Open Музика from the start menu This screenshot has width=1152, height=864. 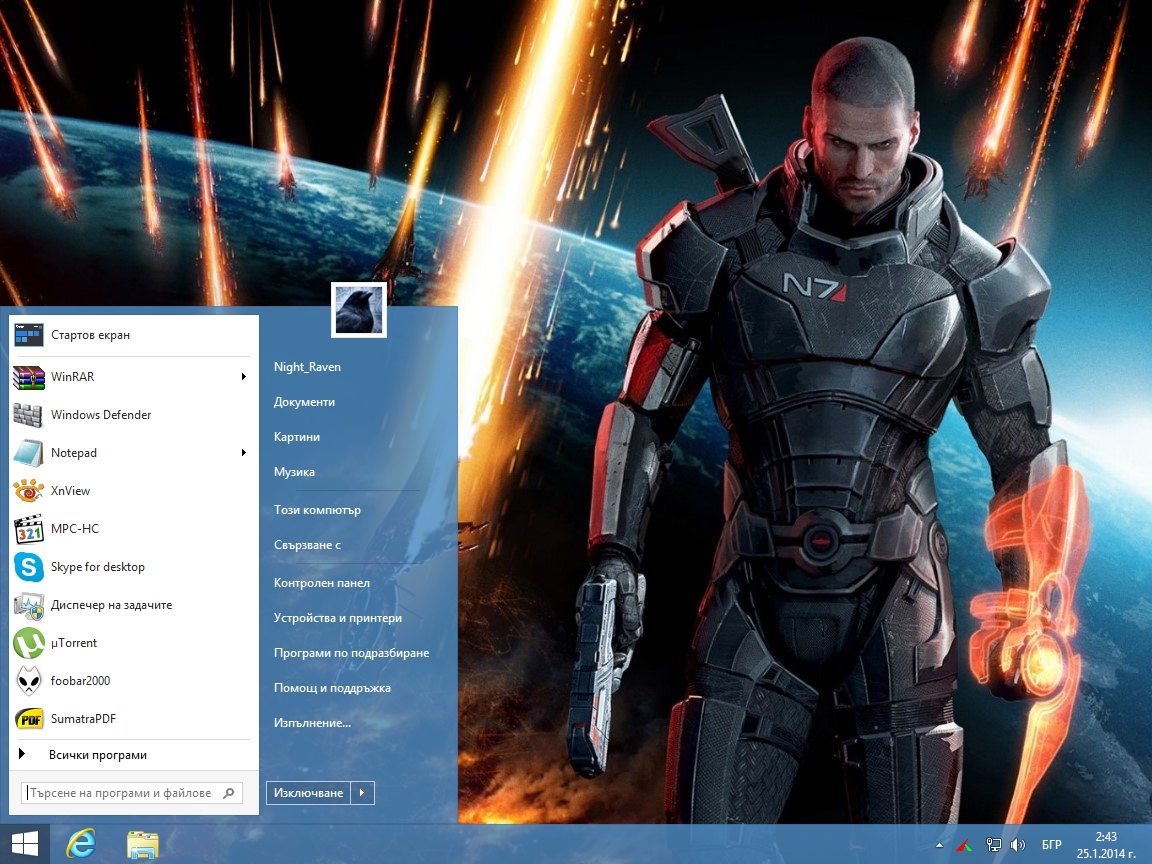[x=295, y=472]
